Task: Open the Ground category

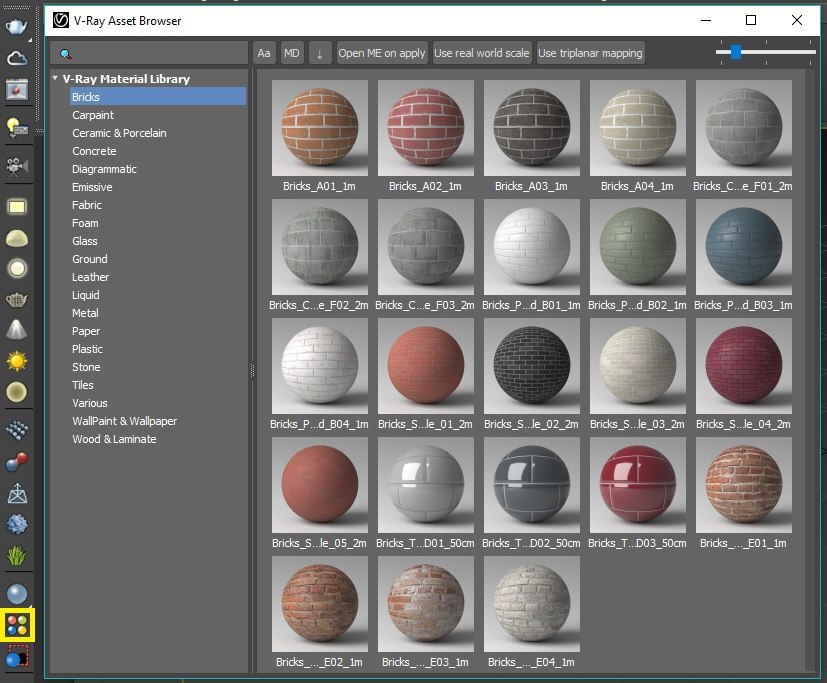Action: click(90, 259)
